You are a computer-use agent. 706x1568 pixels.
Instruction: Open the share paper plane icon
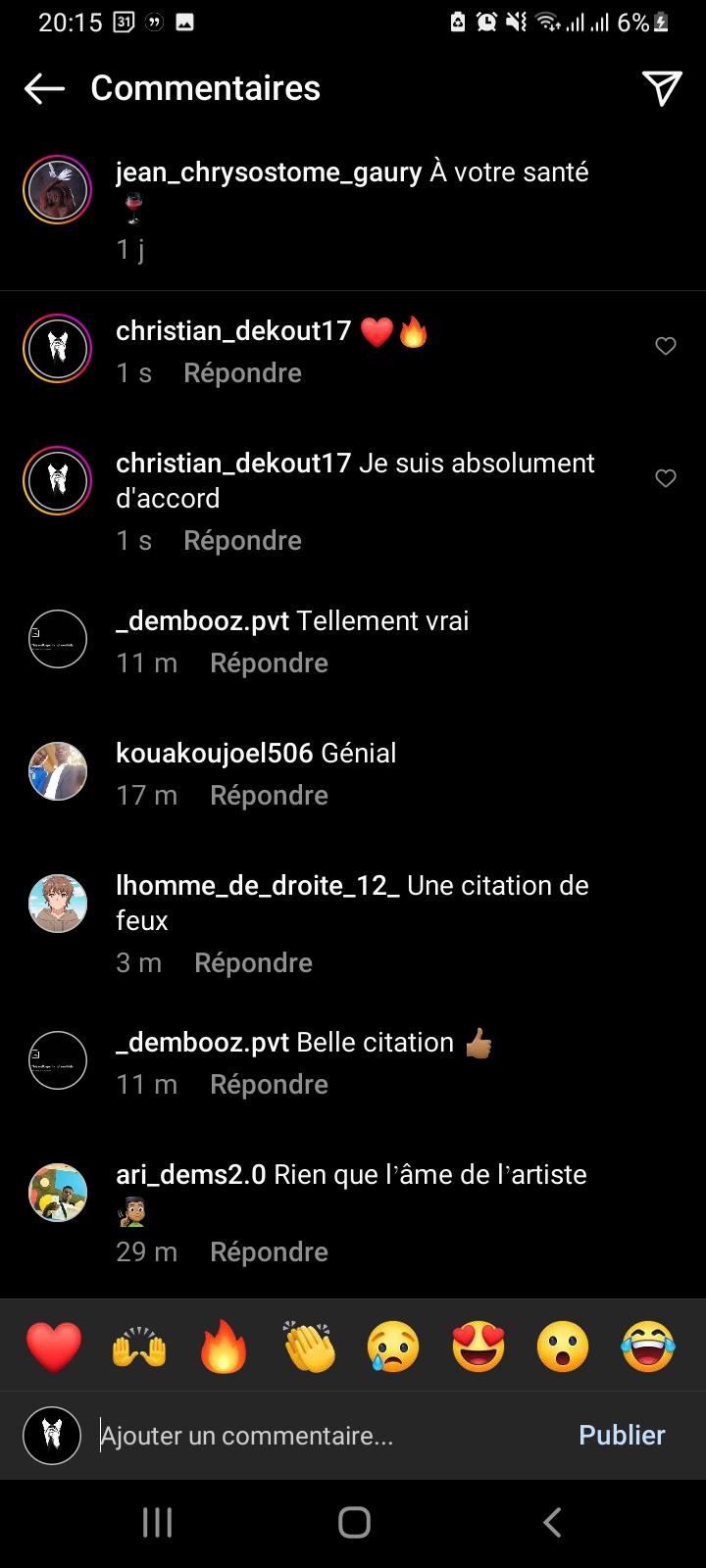(662, 88)
